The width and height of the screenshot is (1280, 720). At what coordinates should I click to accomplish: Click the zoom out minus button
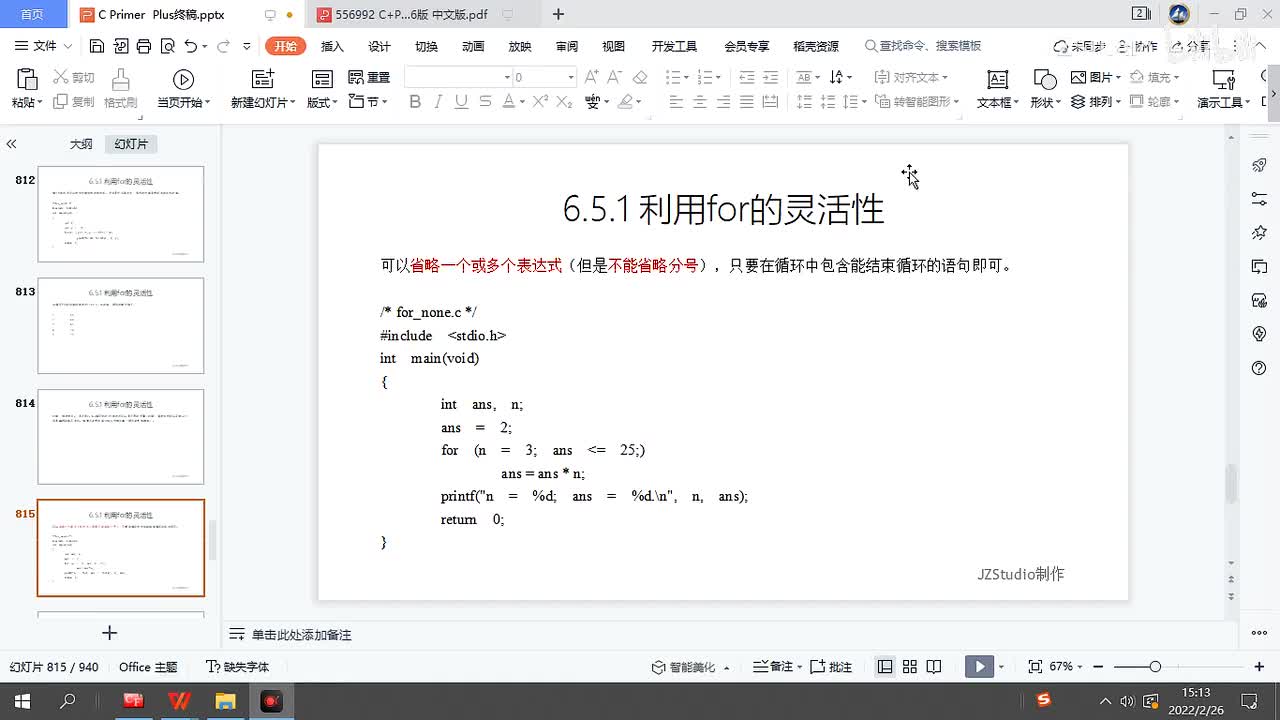pos(1099,667)
